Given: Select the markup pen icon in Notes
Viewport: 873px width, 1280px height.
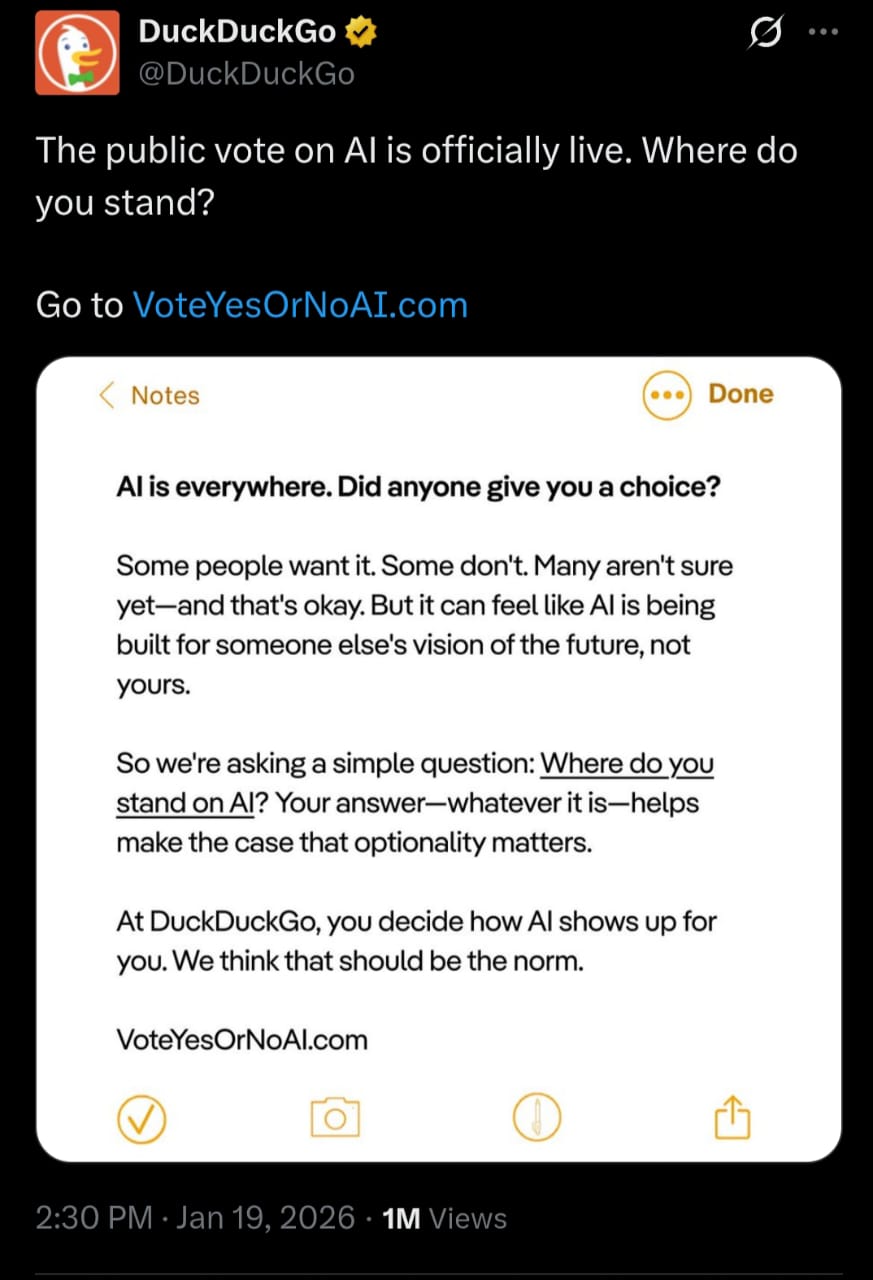Looking at the screenshot, I should click(539, 1118).
